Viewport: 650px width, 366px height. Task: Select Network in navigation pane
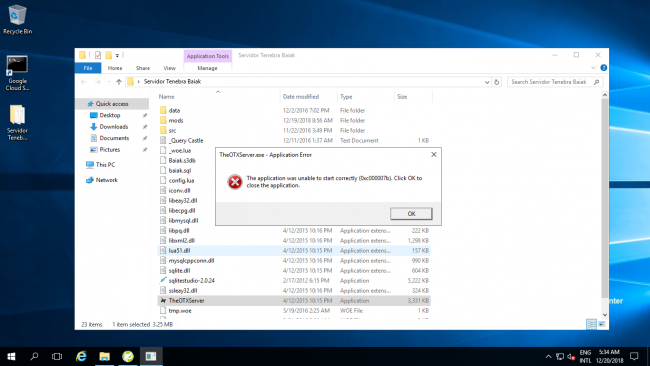(x=107, y=180)
